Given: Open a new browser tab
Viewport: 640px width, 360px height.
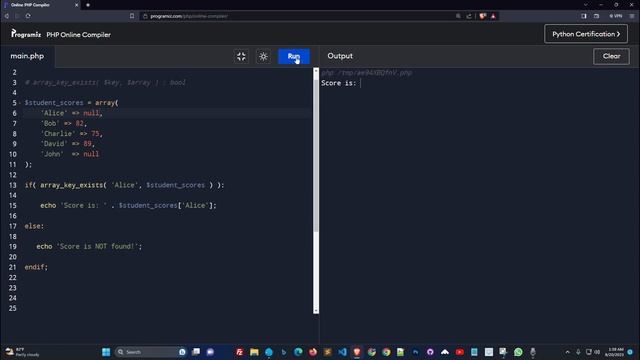Looking at the screenshot, I should click(x=88, y=5).
